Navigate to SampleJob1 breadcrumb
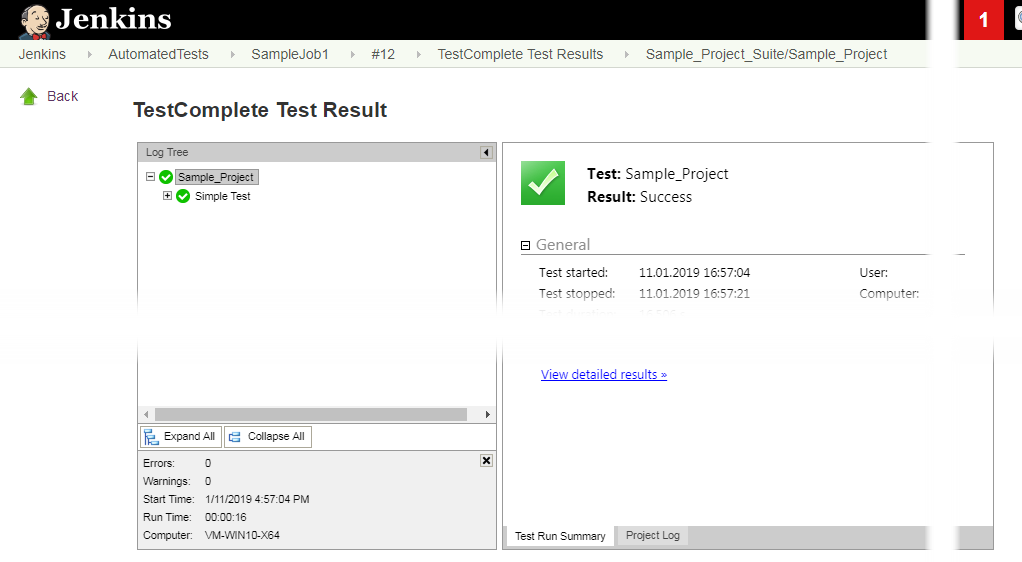 click(290, 54)
